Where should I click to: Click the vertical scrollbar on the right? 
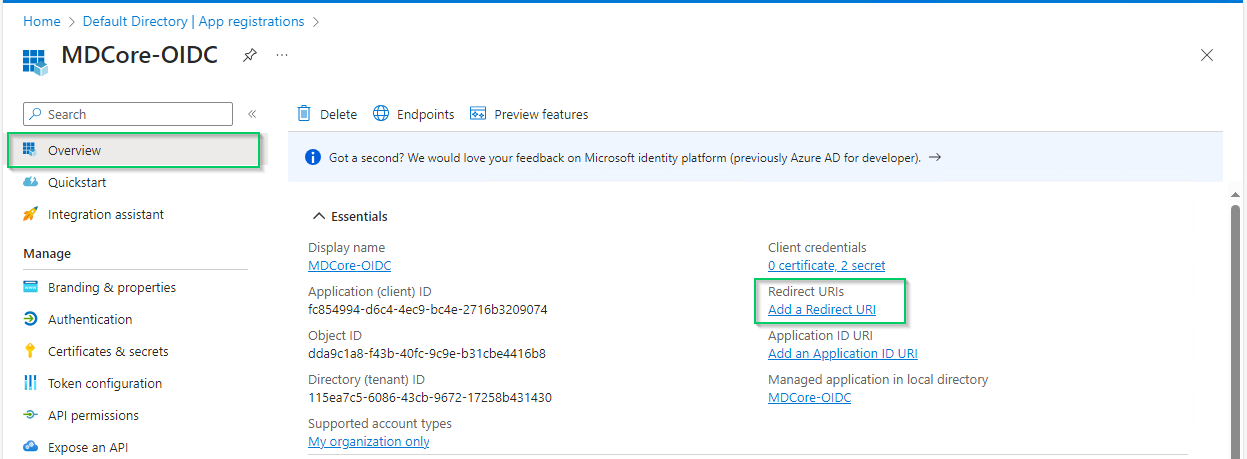pyautogui.click(x=1236, y=330)
